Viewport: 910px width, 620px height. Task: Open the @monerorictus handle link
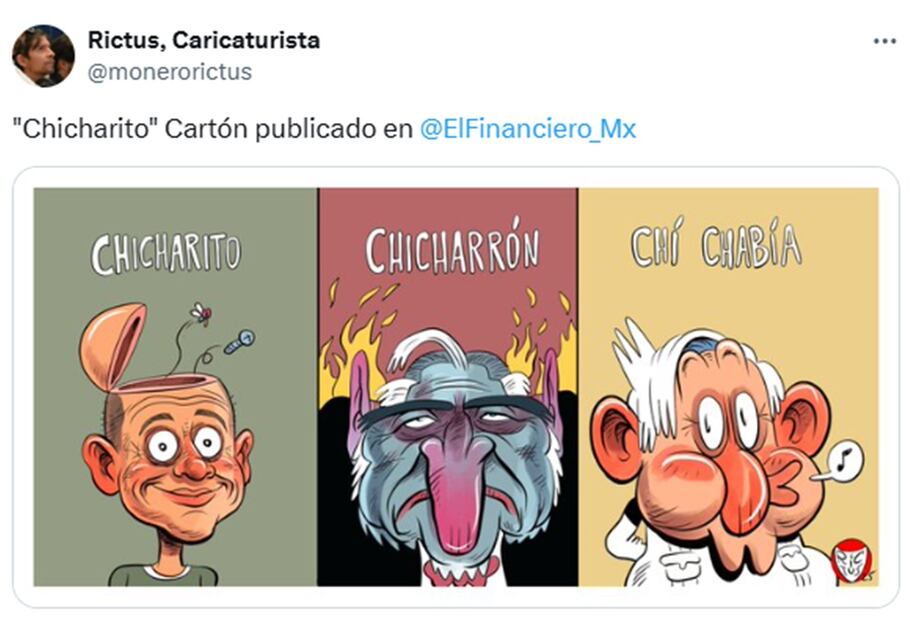point(169,72)
